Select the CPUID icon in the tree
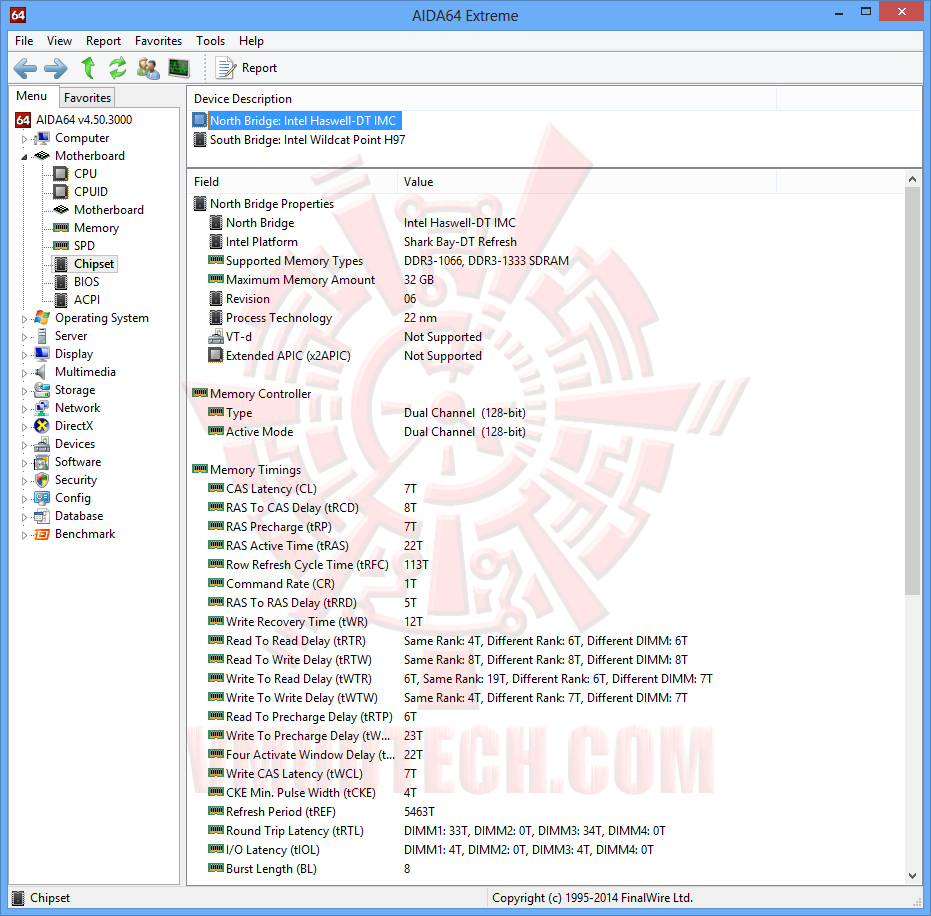 61,192
